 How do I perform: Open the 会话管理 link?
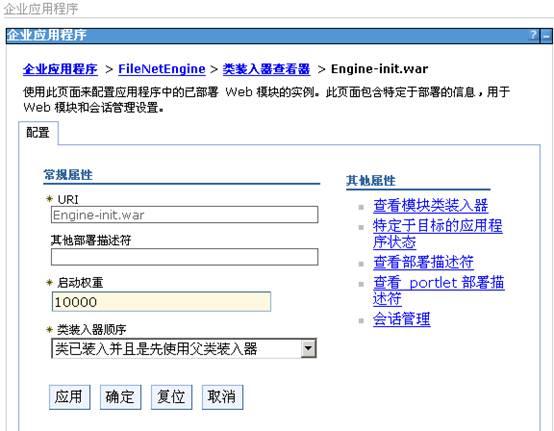click(x=401, y=319)
